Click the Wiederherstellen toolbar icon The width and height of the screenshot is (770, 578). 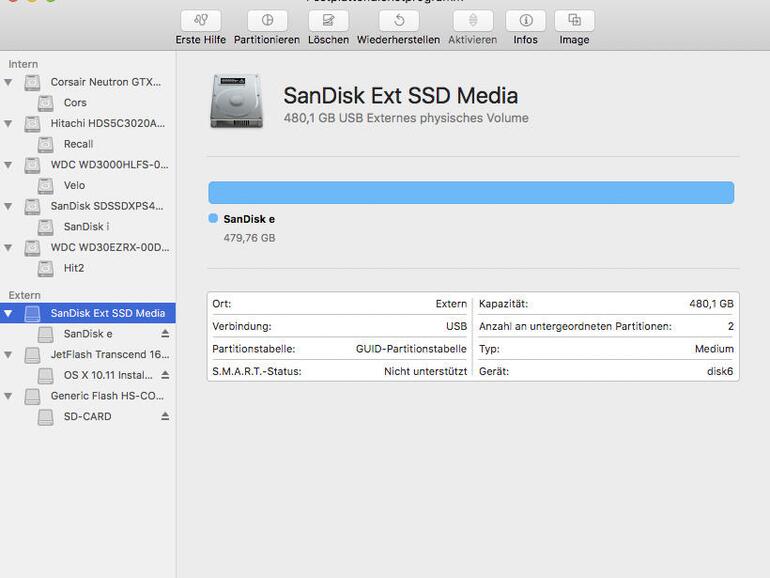pyautogui.click(x=398, y=21)
